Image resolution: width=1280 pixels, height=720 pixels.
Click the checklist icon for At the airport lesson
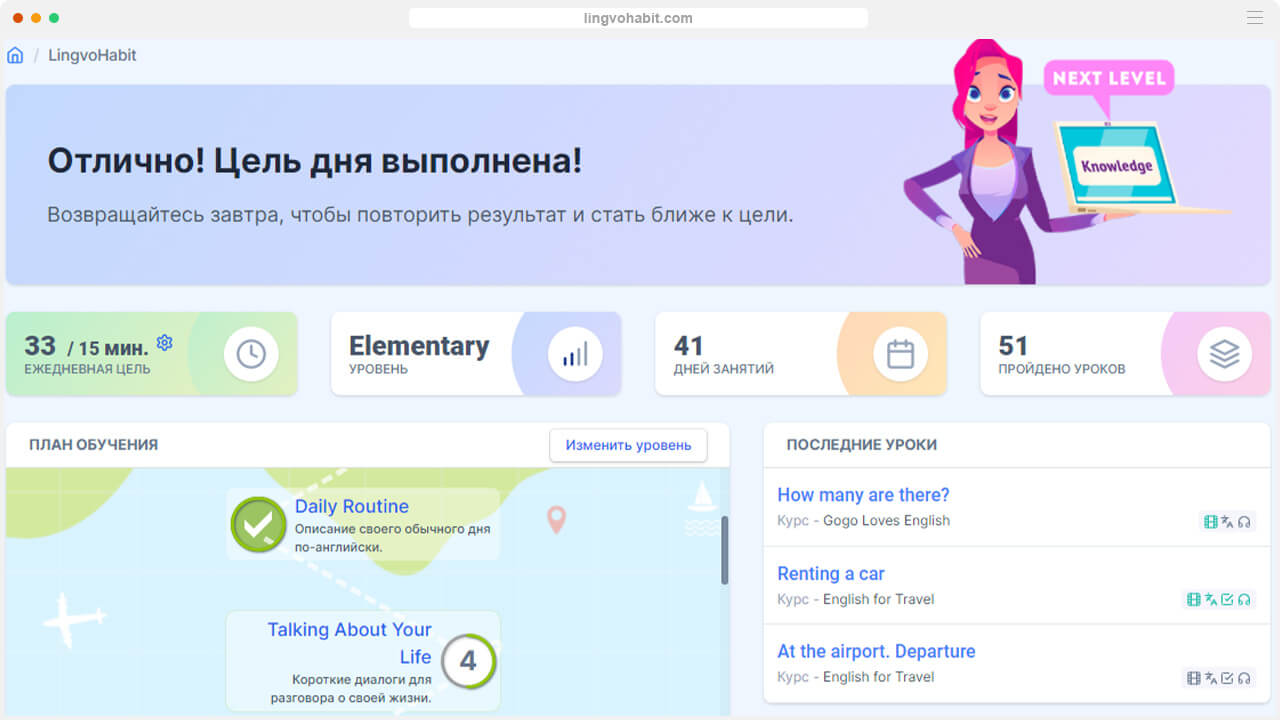(x=1226, y=677)
